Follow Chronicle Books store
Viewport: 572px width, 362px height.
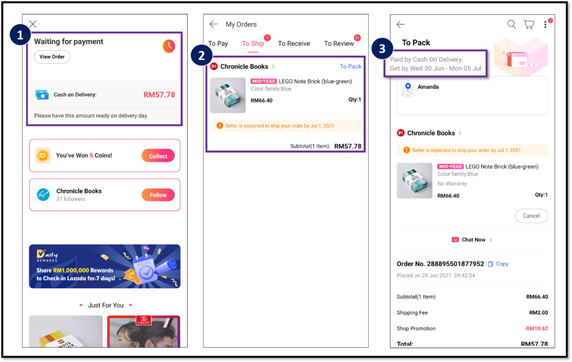[x=158, y=195]
